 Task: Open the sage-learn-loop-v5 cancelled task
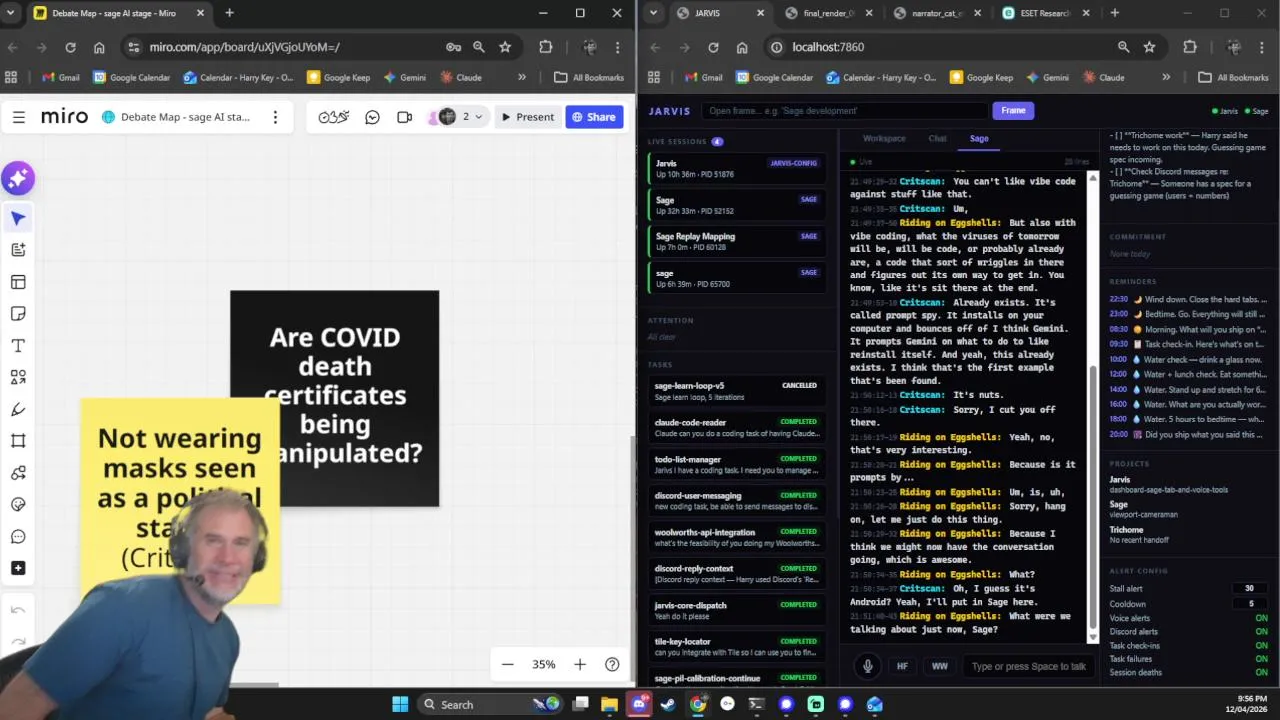click(x=737, y=391)
